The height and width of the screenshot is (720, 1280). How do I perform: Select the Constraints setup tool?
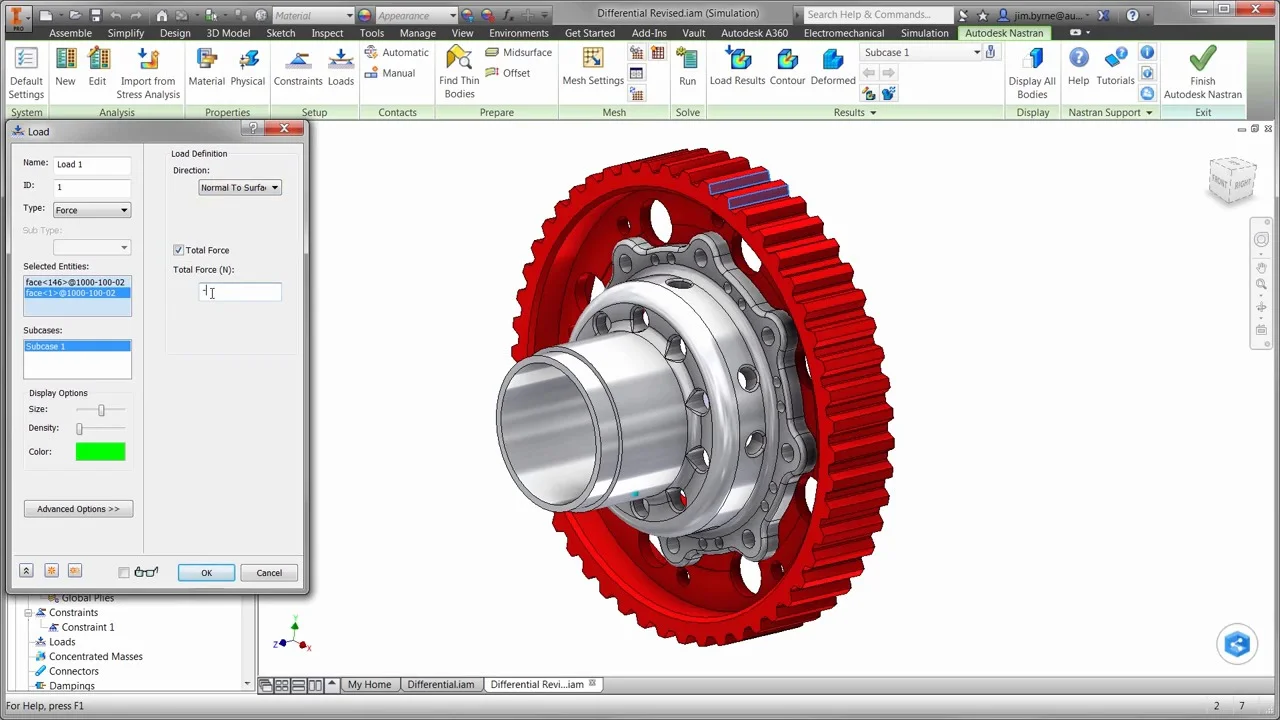click(x=298, y=68)
